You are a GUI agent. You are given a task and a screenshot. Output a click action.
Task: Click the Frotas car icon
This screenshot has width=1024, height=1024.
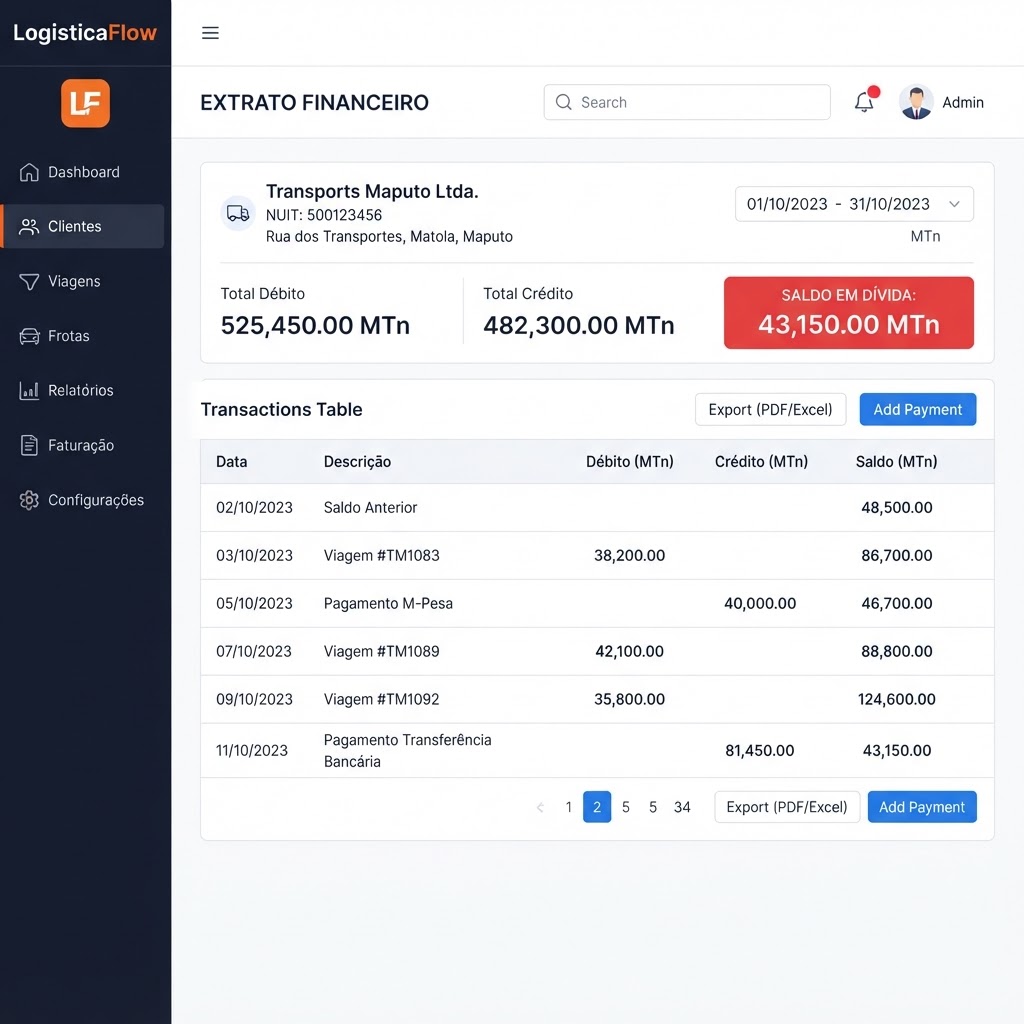(29, 336)
